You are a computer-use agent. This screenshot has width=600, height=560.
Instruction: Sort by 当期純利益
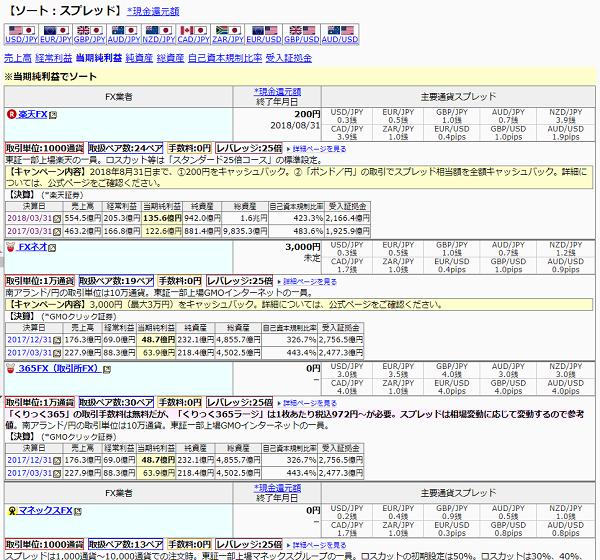pyautogui.click(x=99, y=58)
